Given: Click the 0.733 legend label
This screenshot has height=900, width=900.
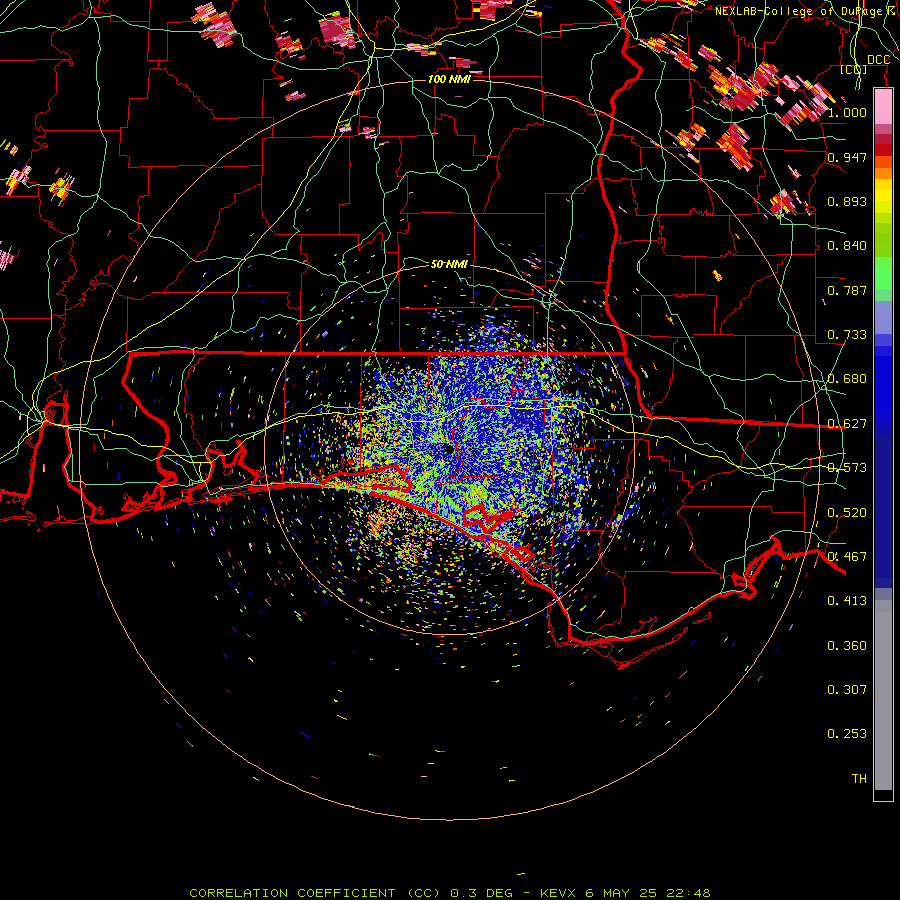Looking at the screenshot, I should tap(847, 335).
